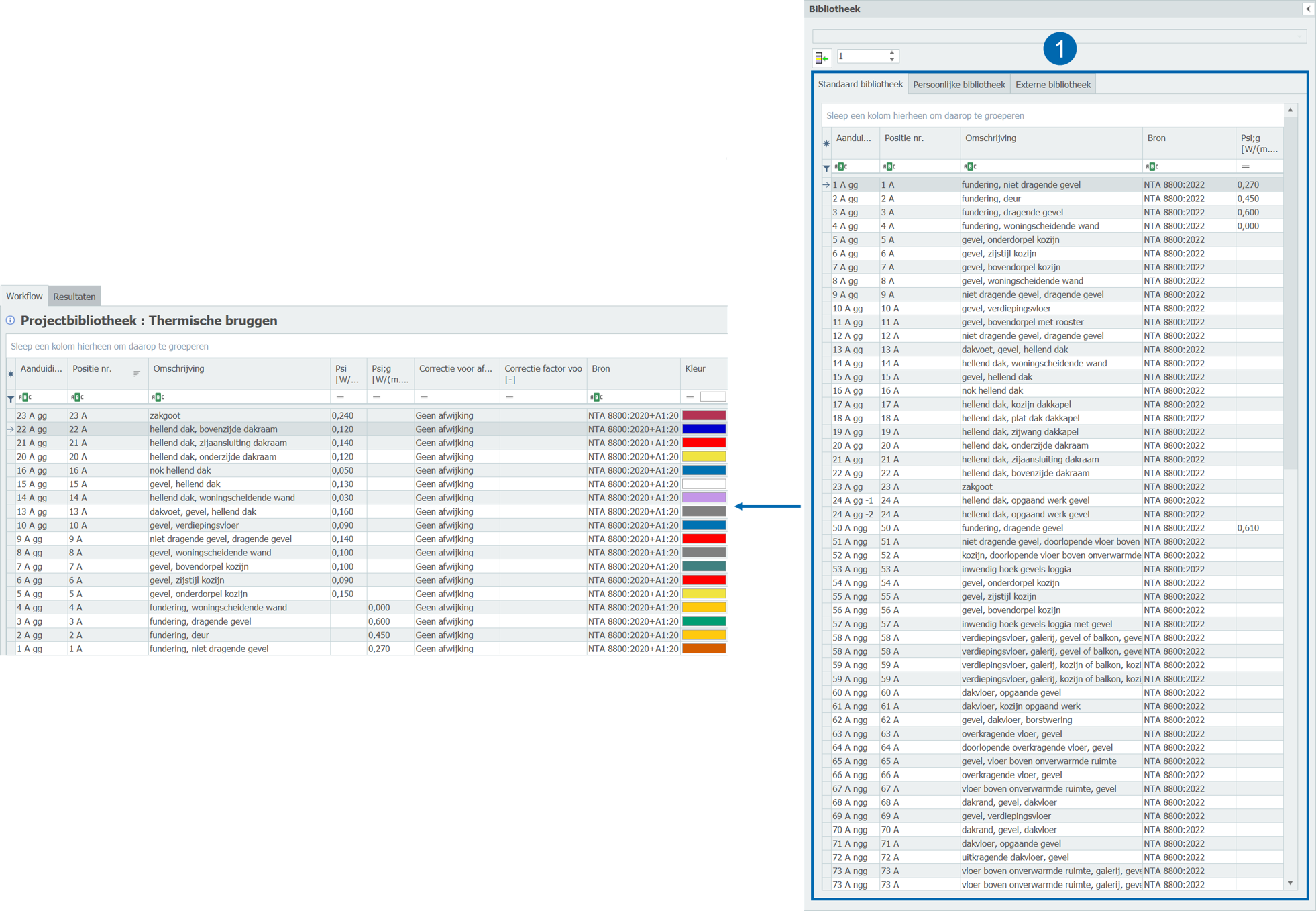
Task: Increase the quantity spinner value
Action: pyautogui.click(x=892, y=52)
